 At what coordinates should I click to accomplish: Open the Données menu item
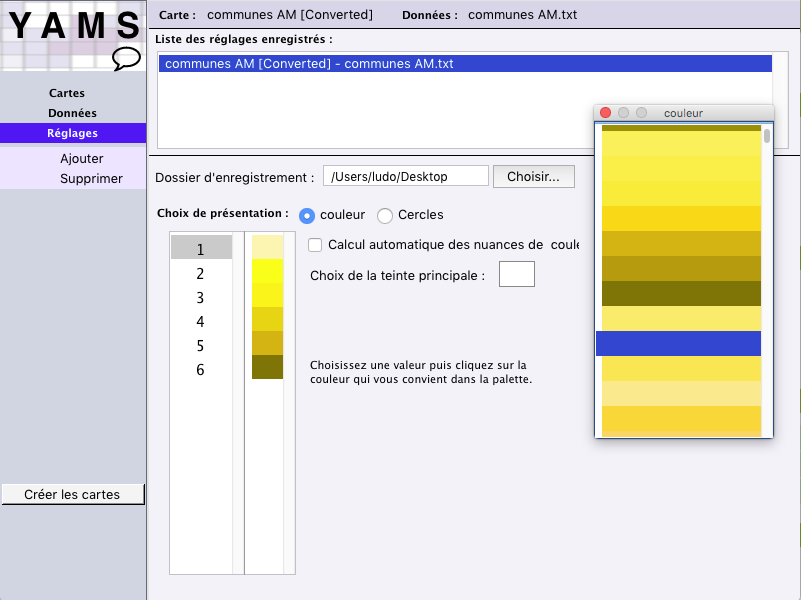tap(72, 113)
